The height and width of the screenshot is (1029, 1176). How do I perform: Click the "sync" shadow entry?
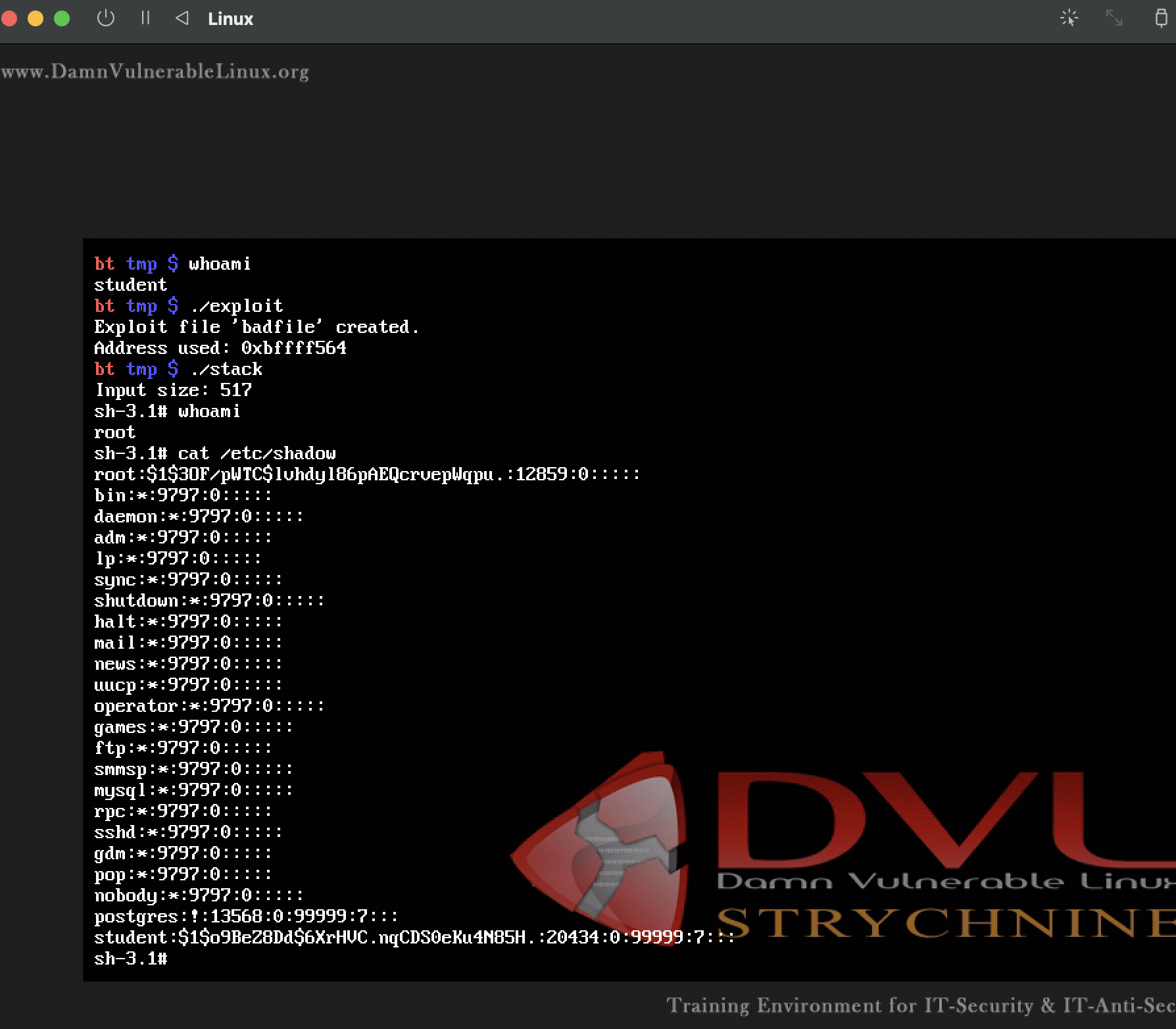pos(188,580)
